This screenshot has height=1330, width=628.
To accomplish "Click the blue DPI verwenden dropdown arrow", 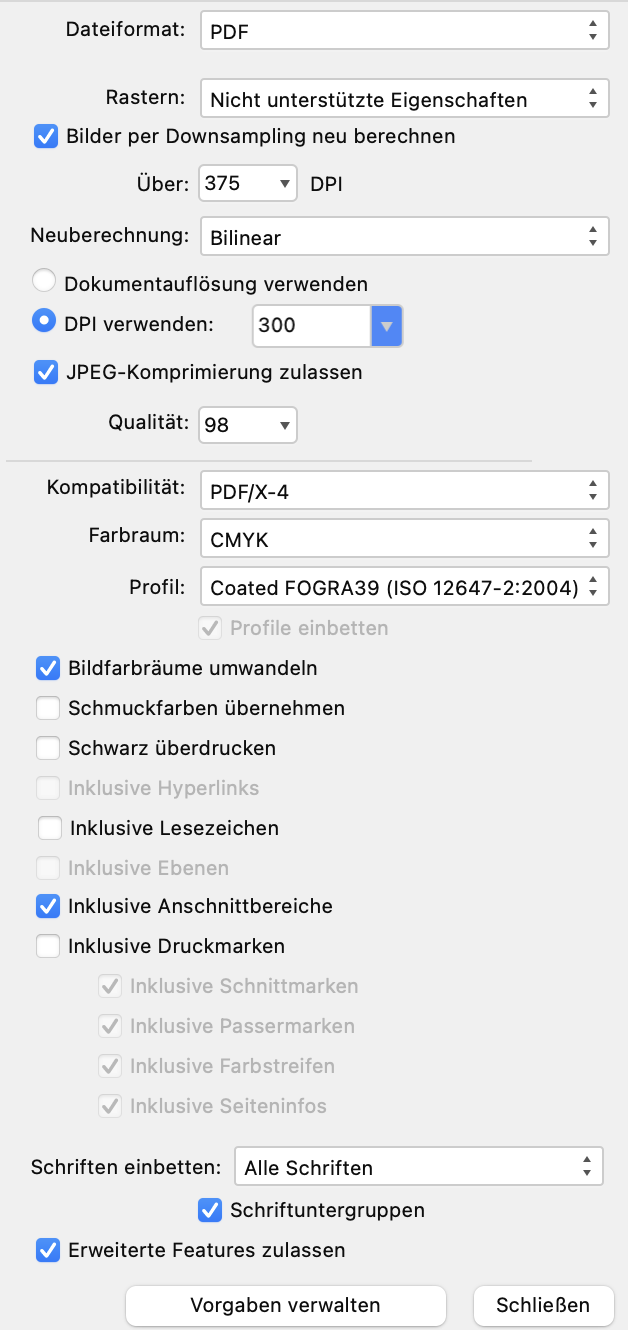I will (x=387, y=325).
